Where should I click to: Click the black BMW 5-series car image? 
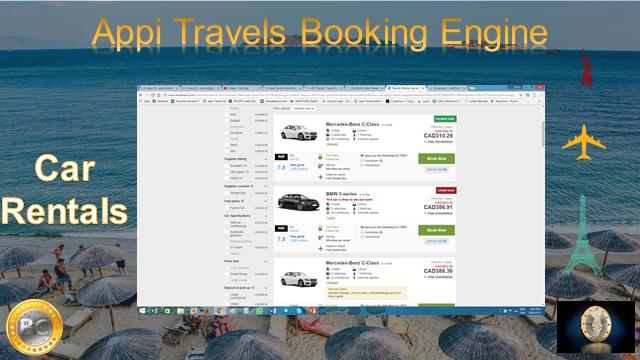tap(298, 202)
